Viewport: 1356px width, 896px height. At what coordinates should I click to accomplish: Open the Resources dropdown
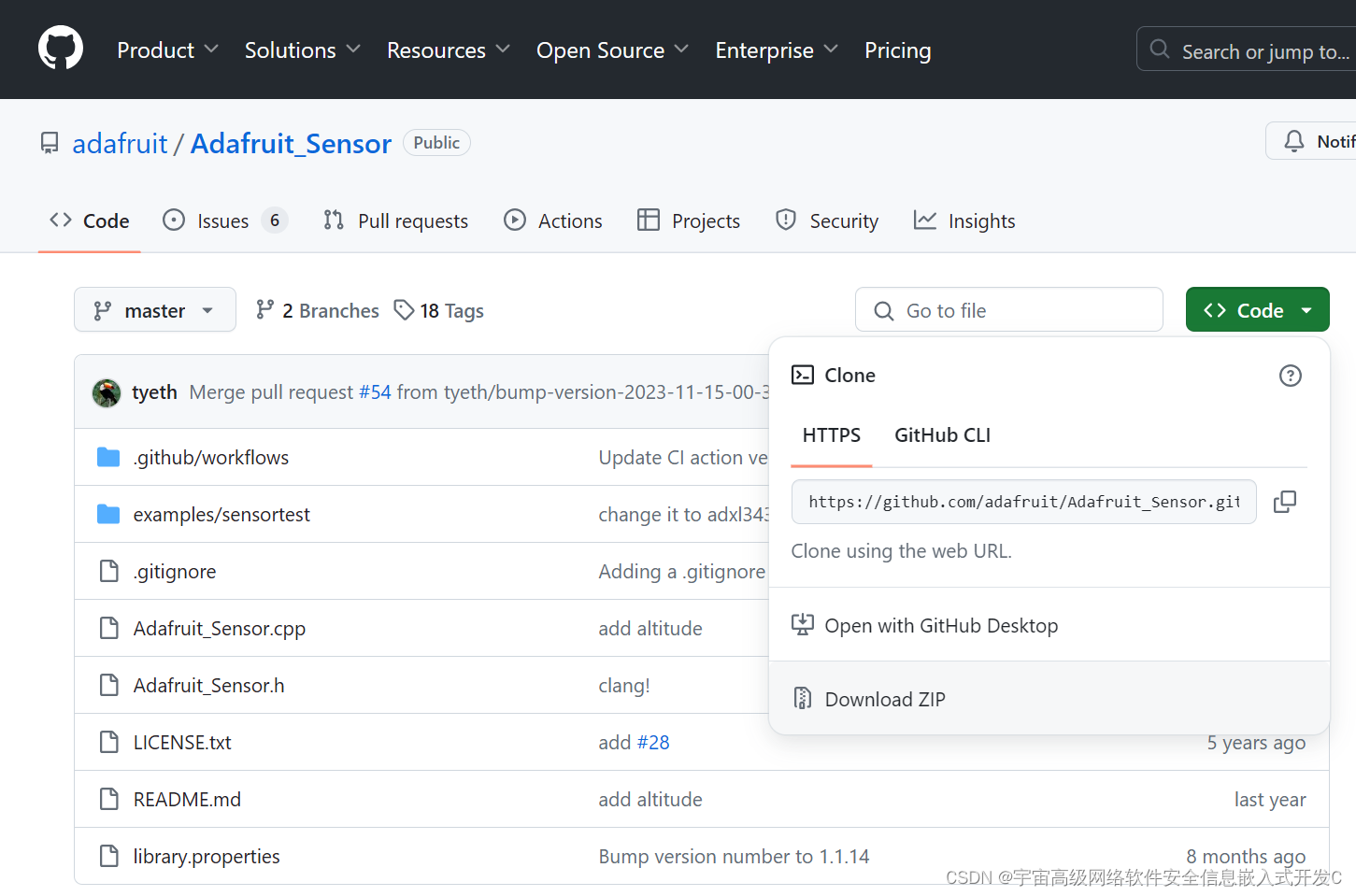pos(449,50)
